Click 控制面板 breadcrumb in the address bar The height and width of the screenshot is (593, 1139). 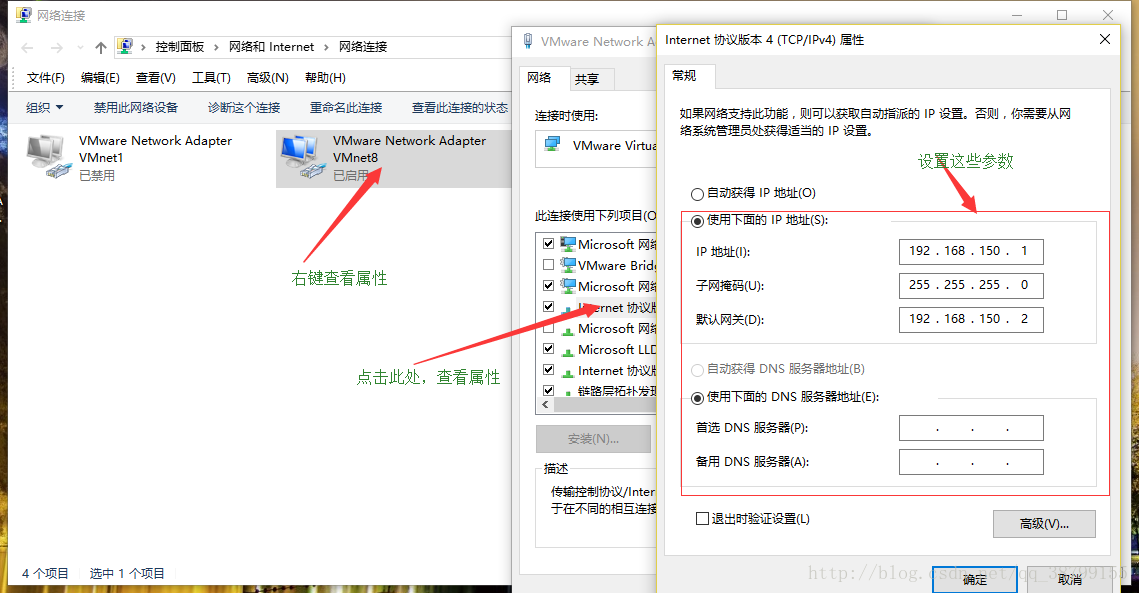[x=179, y=47]
